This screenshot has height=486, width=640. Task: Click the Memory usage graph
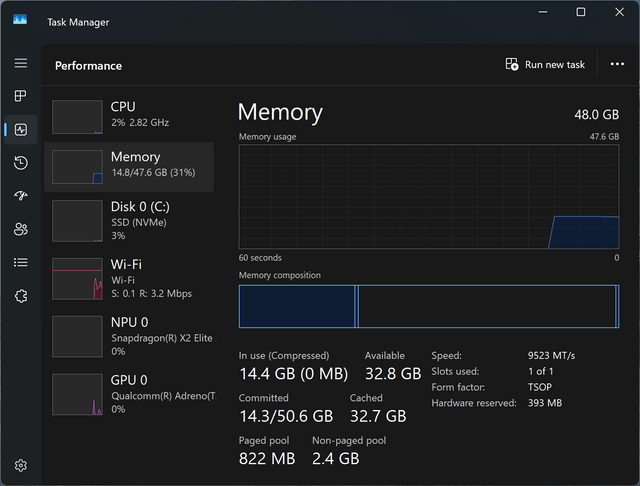pyautogui.click(x=429, y=197)
